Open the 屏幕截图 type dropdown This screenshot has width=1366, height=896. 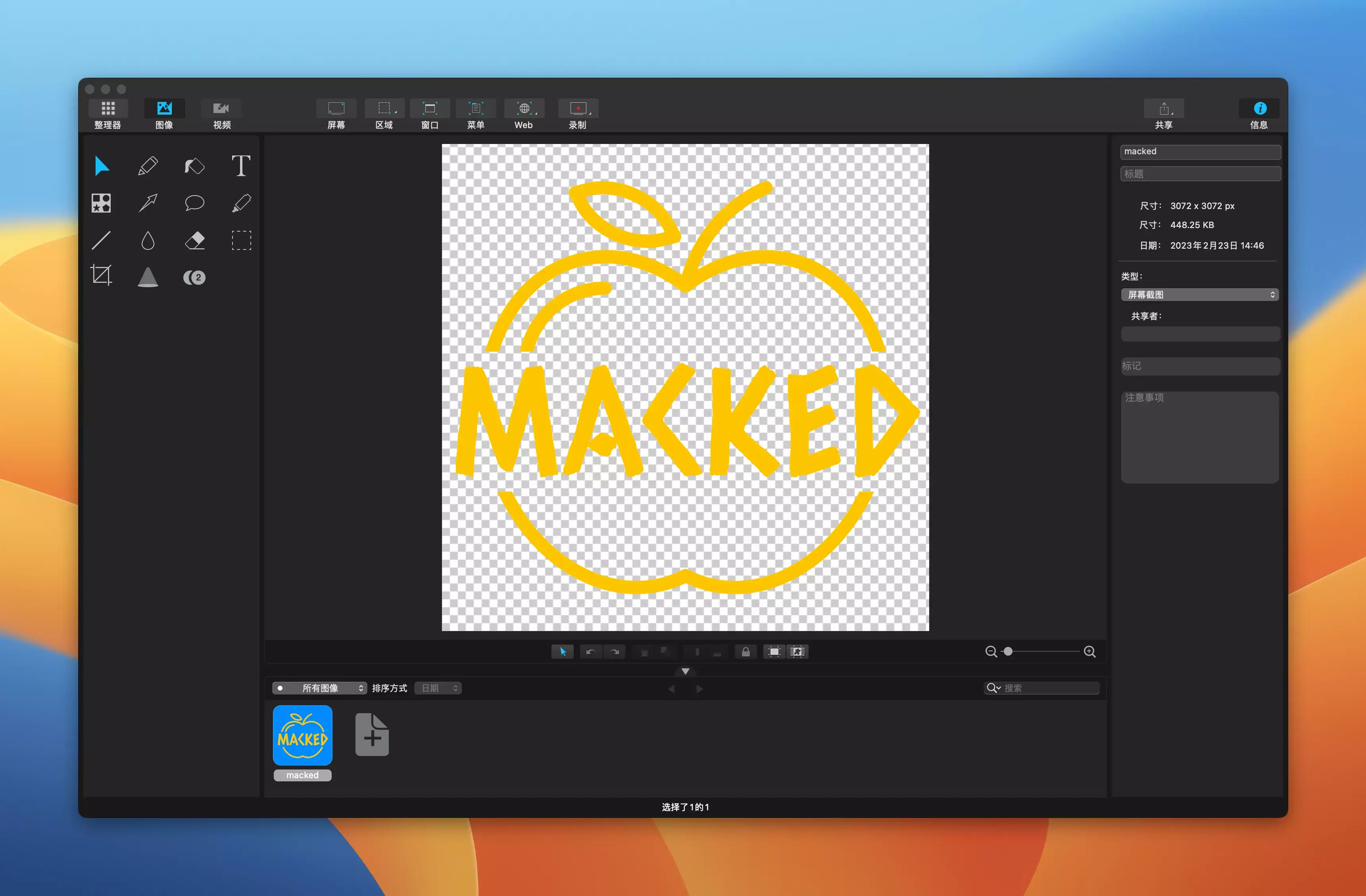coord(1199,295)
